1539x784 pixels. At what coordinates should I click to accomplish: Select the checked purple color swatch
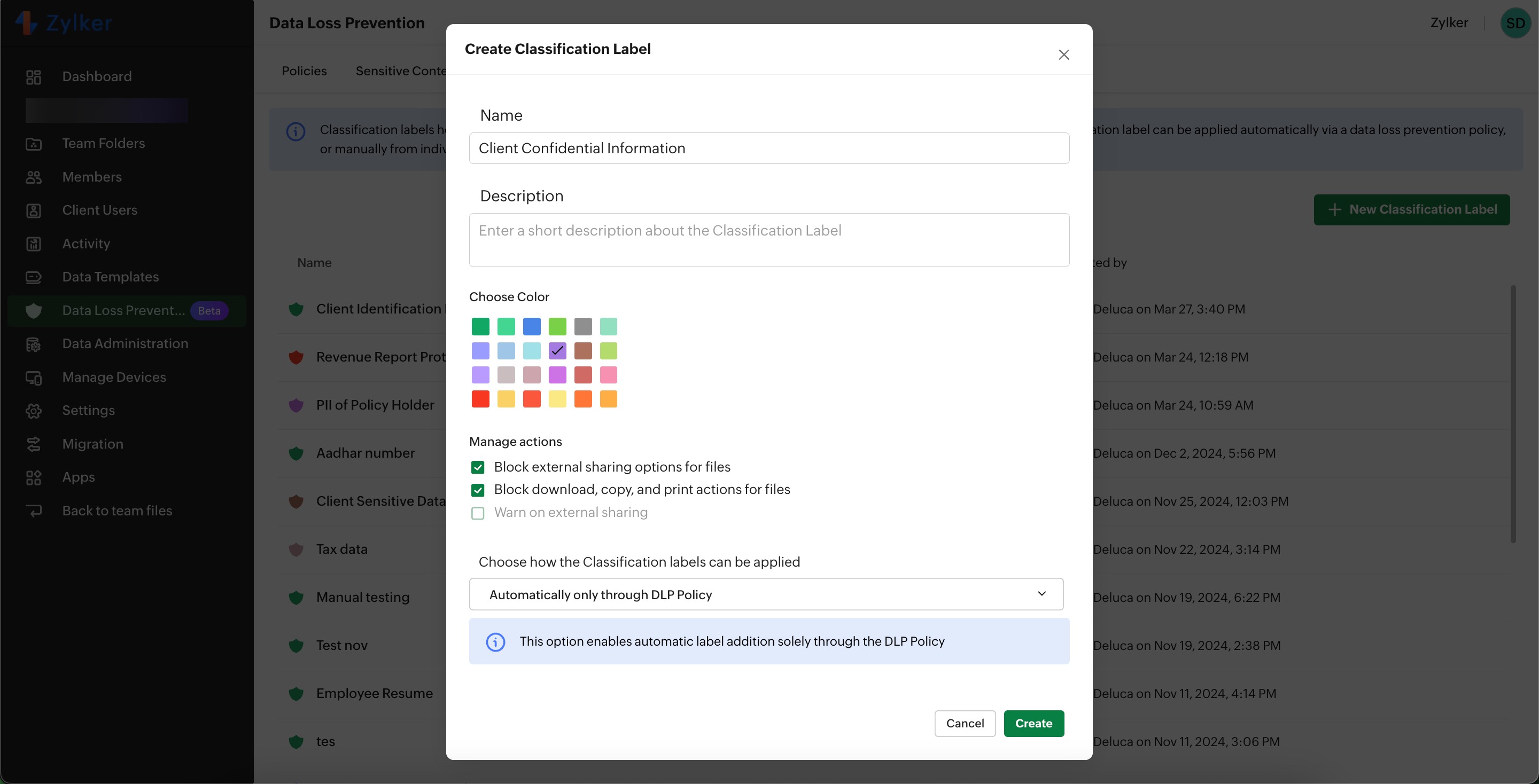pyautogui.click(x=557, y=350)
